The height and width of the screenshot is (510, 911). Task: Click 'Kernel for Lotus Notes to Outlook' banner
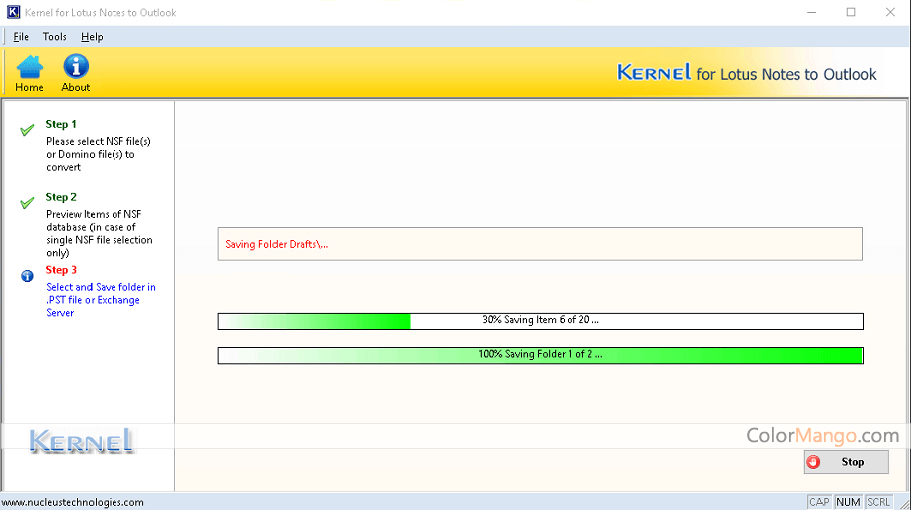(747, 73)
